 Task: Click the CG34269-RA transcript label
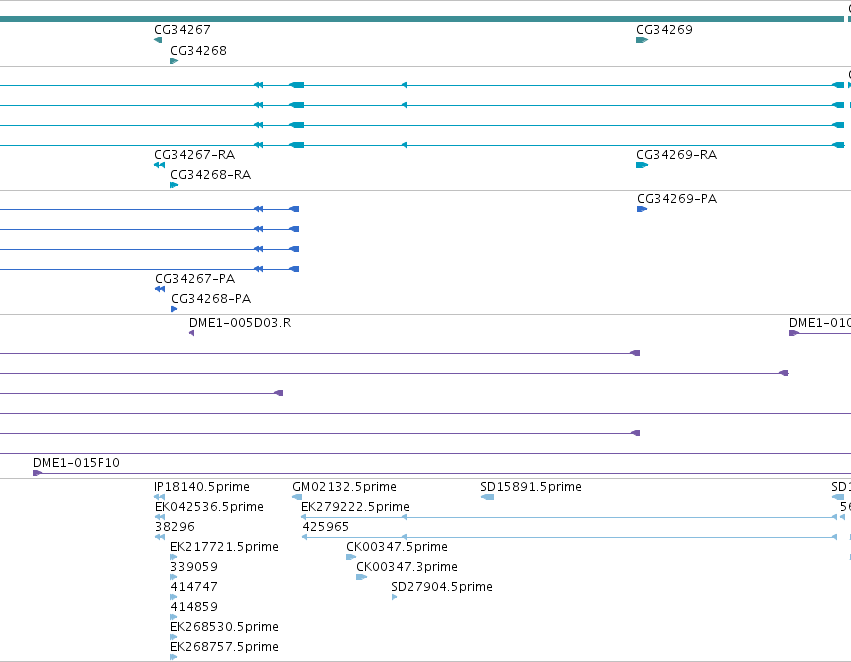676,155
